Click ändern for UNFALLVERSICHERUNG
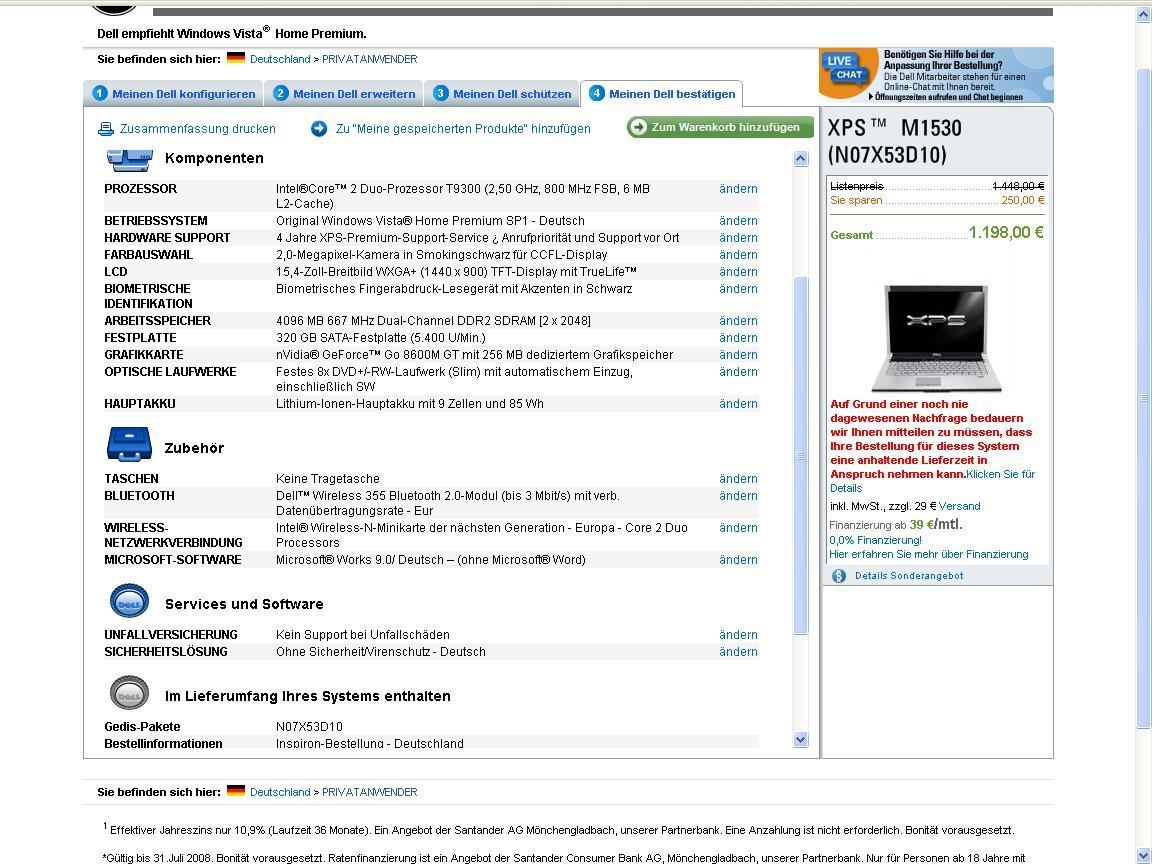Screen dimensions: 1152x864 click(x=738, y=635)
